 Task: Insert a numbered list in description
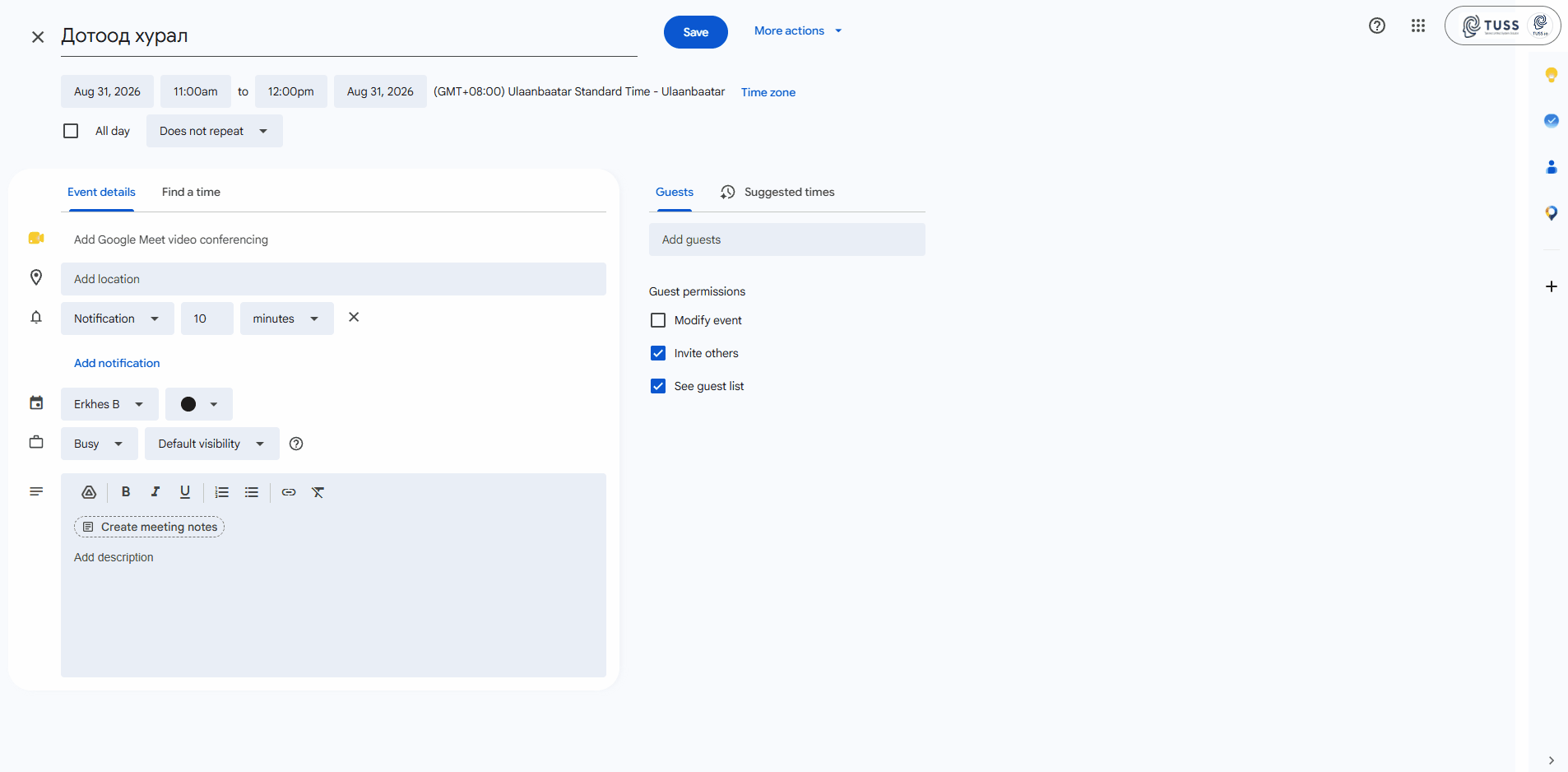click(x=222, y=492)
